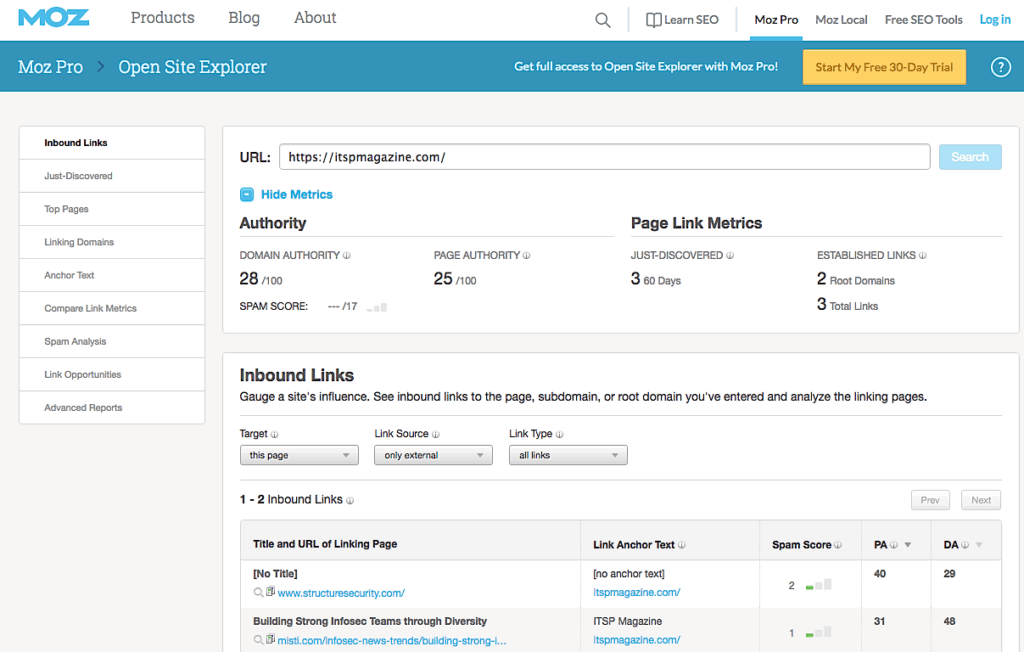The width and height of the screenshot is (1024, 652).
Task: Click 'Building Strong Infosec Teams through Diversity' title
Action: click(370, 621)
